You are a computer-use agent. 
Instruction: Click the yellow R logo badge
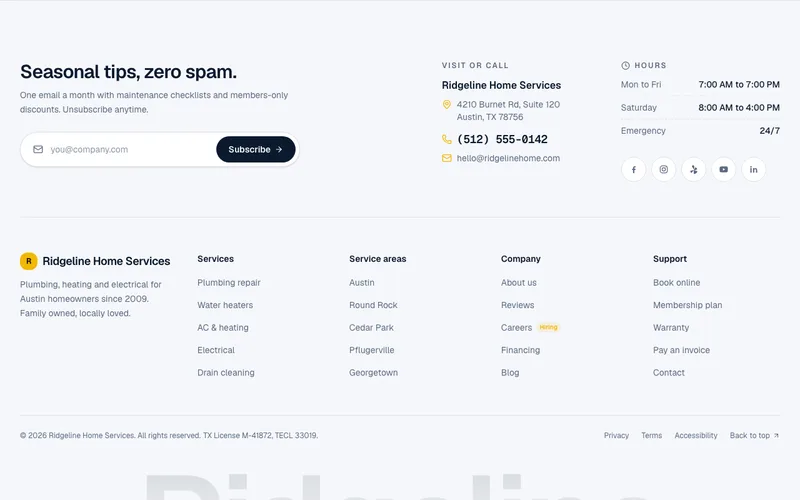coord(29,261)
